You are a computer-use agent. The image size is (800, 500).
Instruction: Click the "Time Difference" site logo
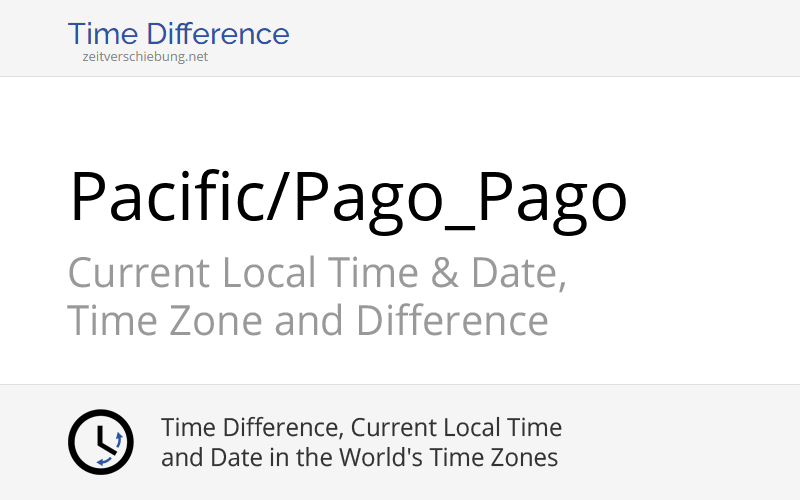(178, 34)
